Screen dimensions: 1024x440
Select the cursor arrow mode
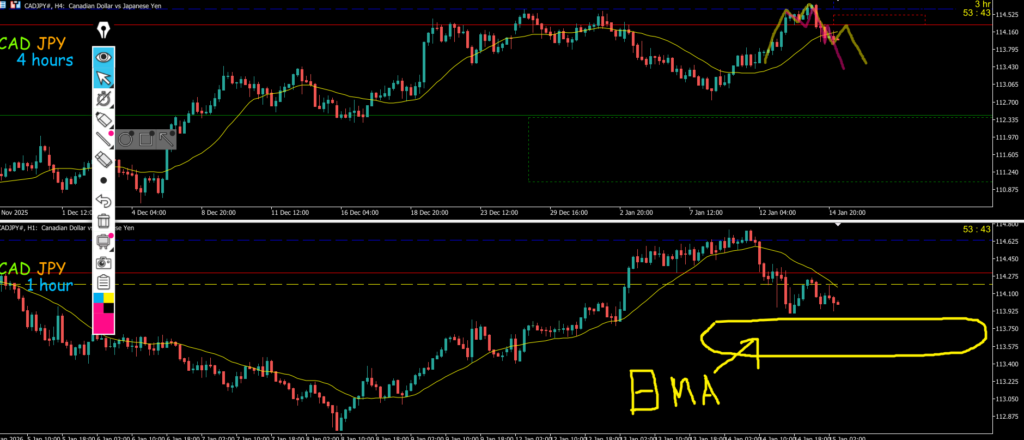(104, 78)
